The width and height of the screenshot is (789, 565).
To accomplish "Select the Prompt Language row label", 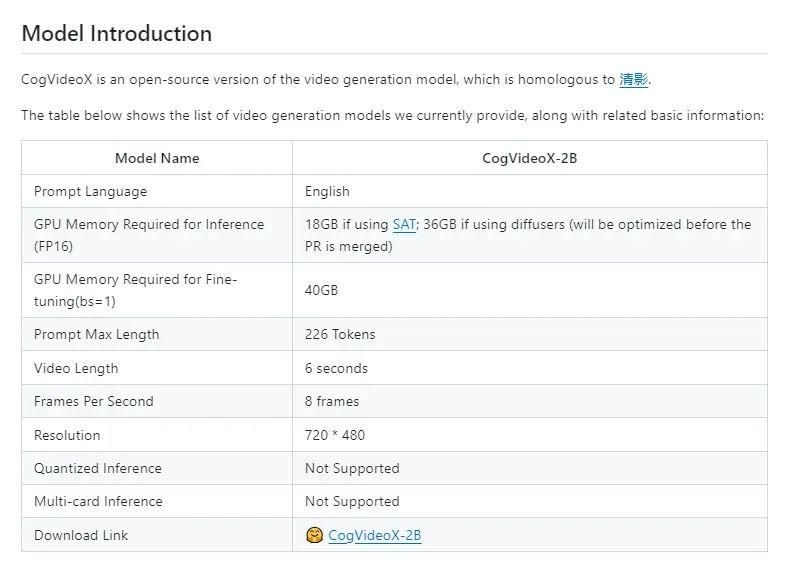I will pyautogui.click(x=91, y=192).
